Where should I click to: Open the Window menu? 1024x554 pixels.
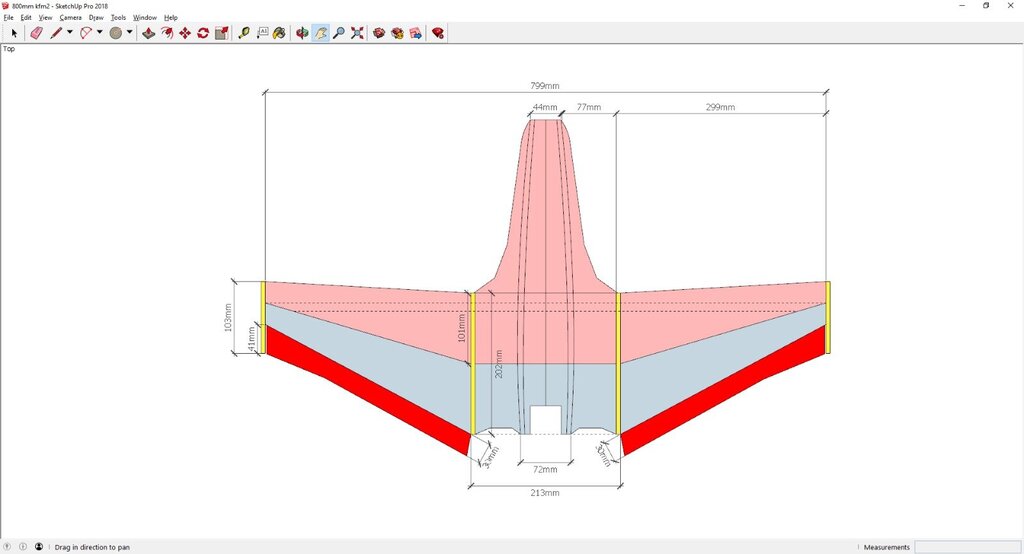coord(145,18)
